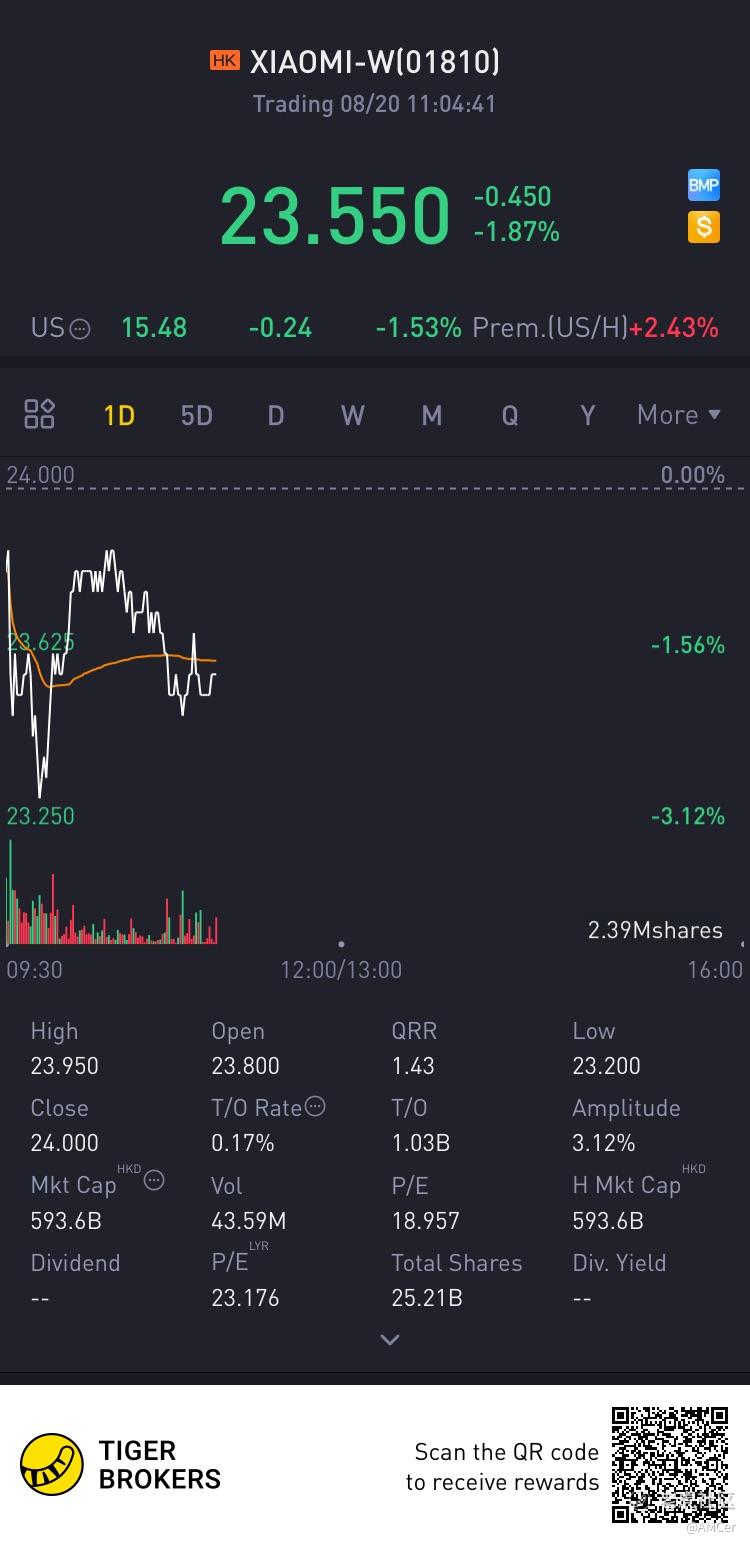Expand more stock details with the chevron

point(390,1340)
